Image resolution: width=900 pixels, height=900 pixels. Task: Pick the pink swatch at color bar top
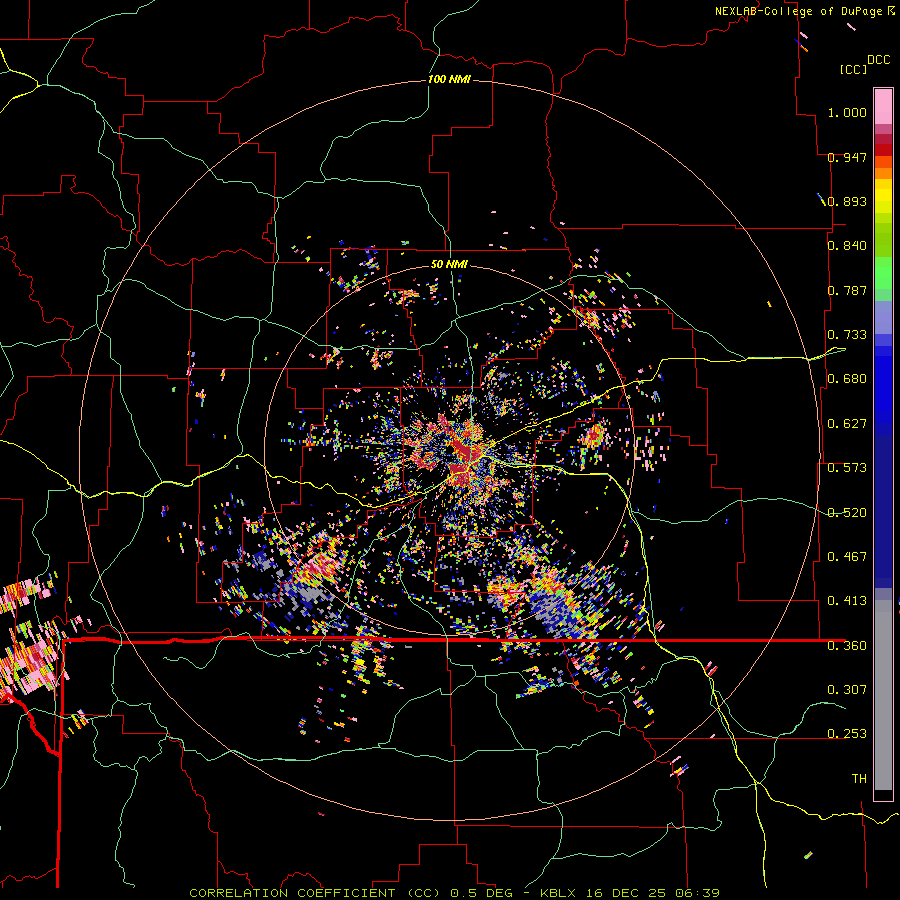[883, 106]
